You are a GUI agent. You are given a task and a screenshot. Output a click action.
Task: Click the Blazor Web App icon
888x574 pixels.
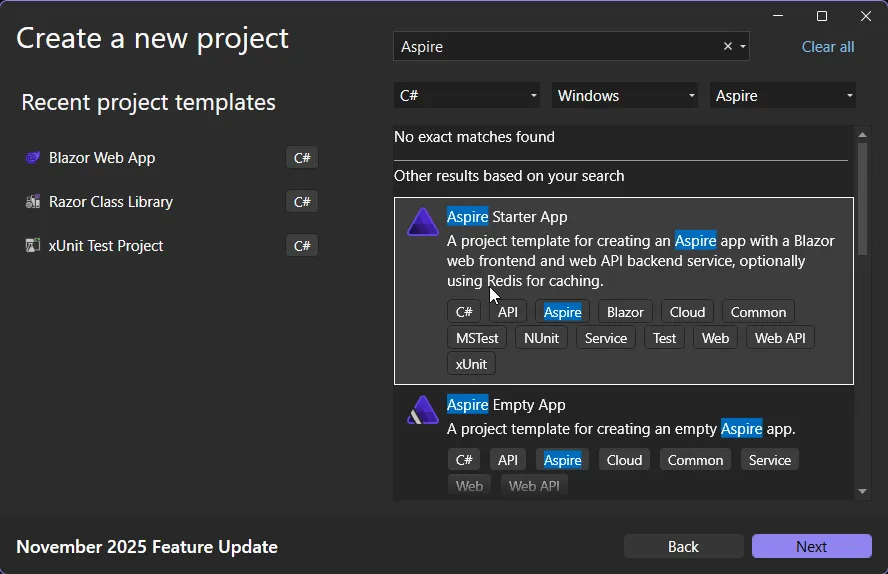point(33,158)
